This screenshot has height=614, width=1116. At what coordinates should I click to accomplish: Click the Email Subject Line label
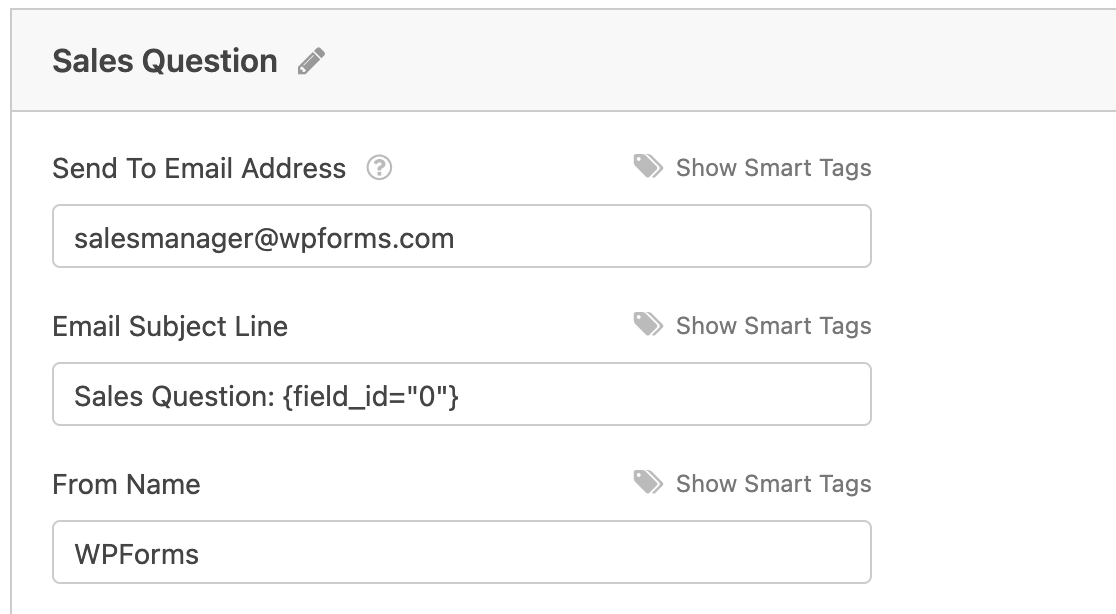tap(170, 327)
